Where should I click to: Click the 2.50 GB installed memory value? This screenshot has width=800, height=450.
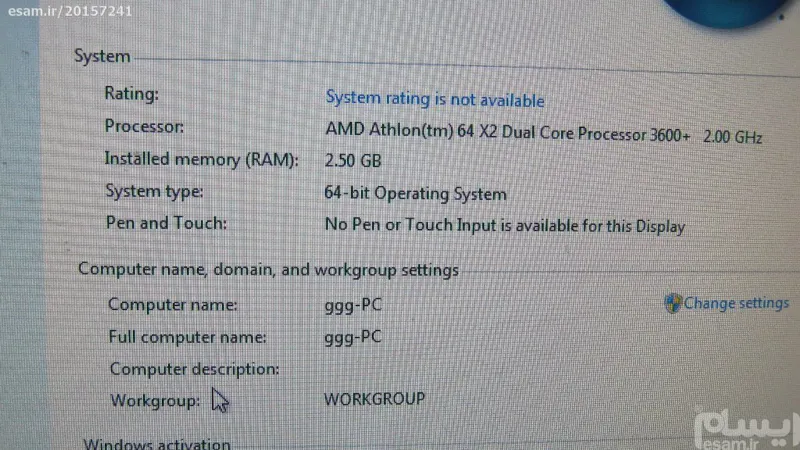point(353,161)
